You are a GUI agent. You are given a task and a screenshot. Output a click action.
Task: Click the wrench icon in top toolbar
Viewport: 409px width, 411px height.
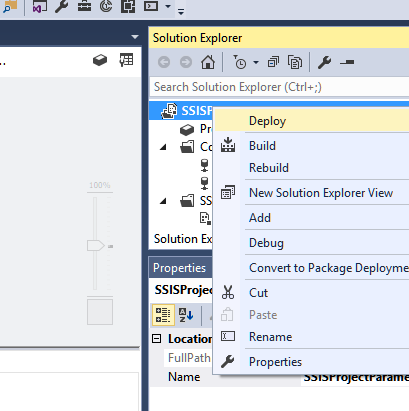[61, 6]
